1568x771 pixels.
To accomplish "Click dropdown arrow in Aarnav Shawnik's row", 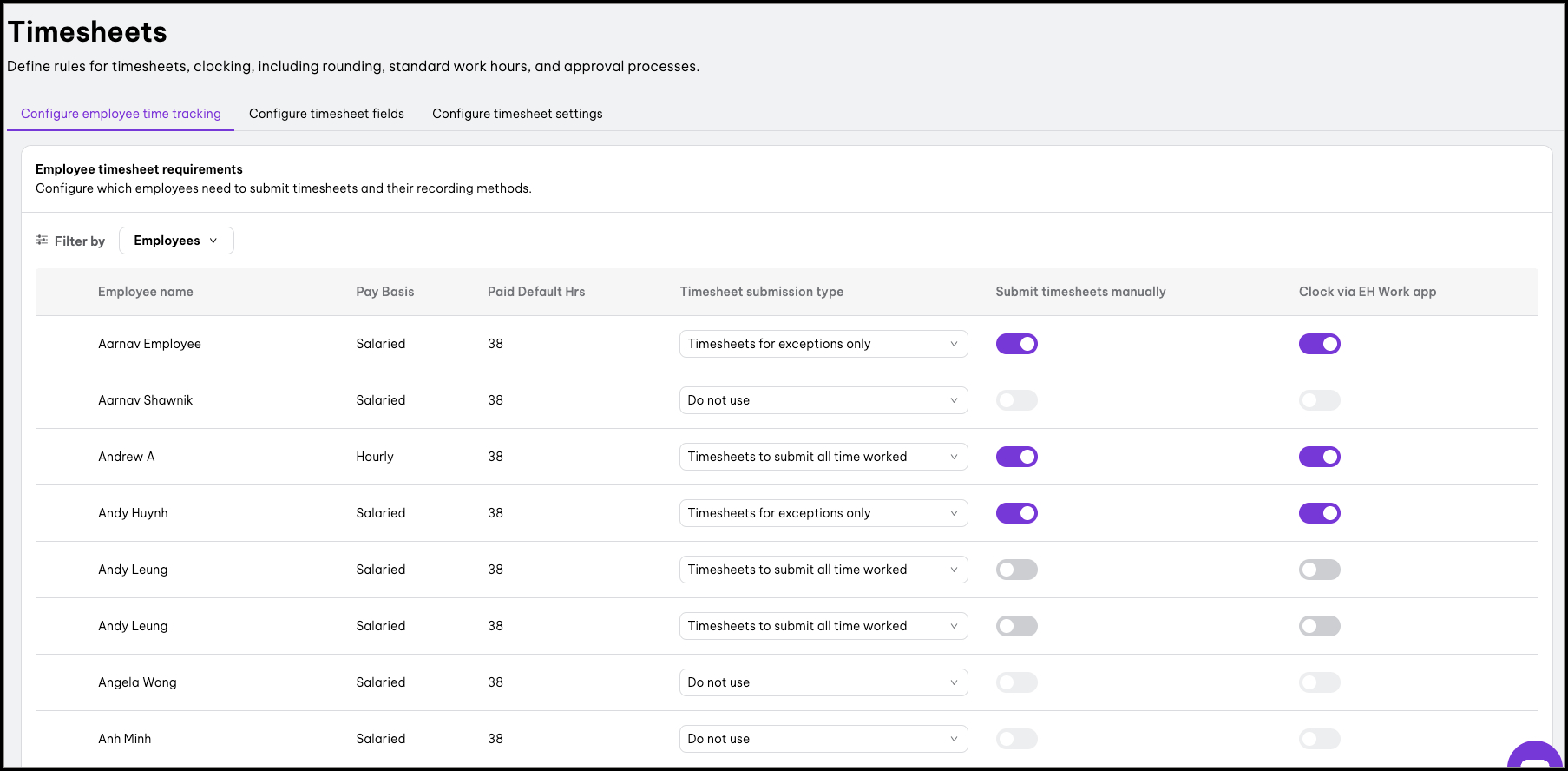I will pyautogui.click(x=954, y=400).
